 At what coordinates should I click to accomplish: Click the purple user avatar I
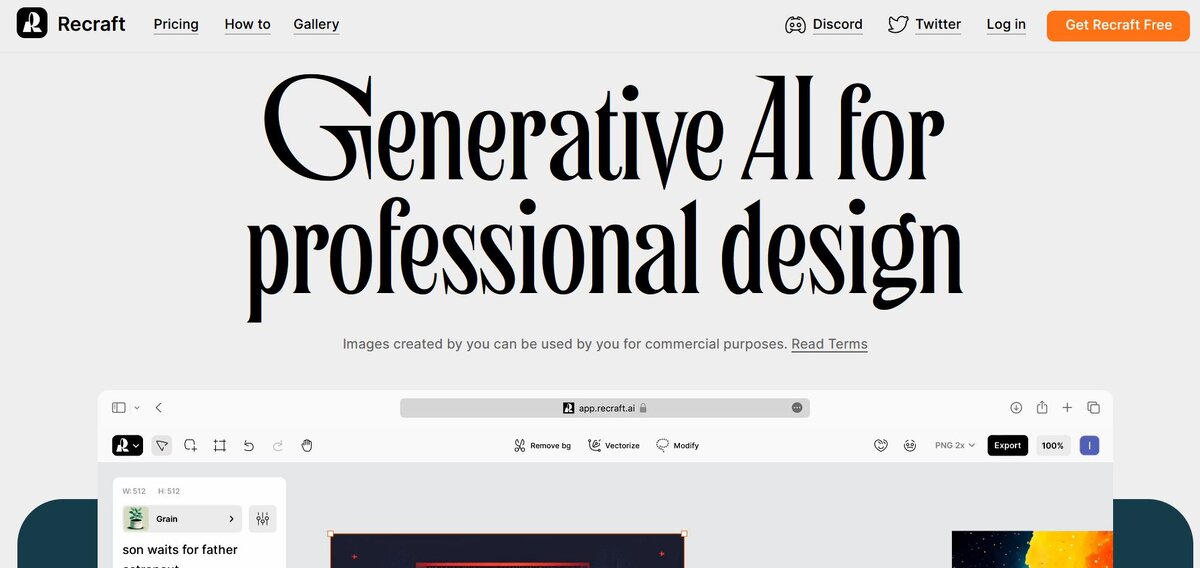coord(1089,445)
